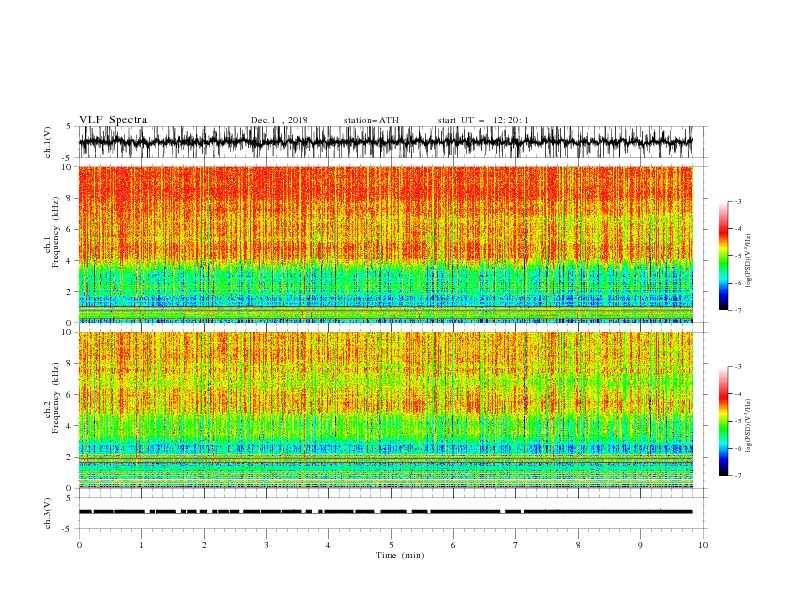Image resolution: width=792 pixels, height=612 pixels.
Task: Click the ch.2 color bar's log(PSD) label
Action: click(749, 426)
